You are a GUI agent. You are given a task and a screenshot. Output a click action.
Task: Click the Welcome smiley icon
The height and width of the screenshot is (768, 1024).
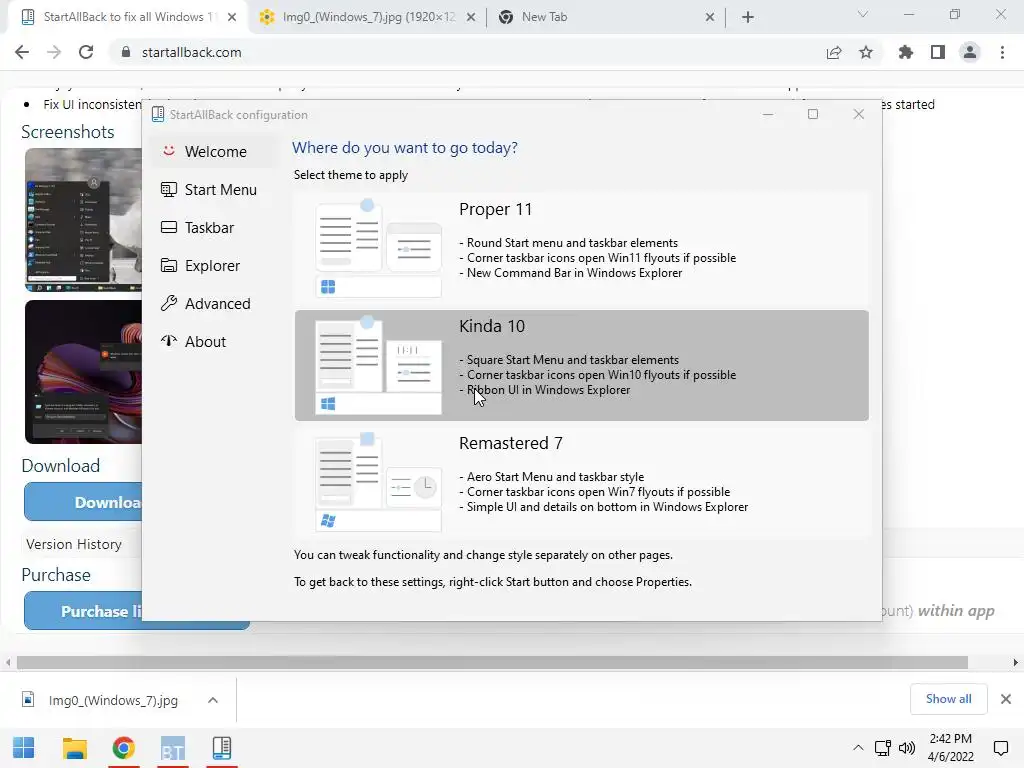(168, 151)
